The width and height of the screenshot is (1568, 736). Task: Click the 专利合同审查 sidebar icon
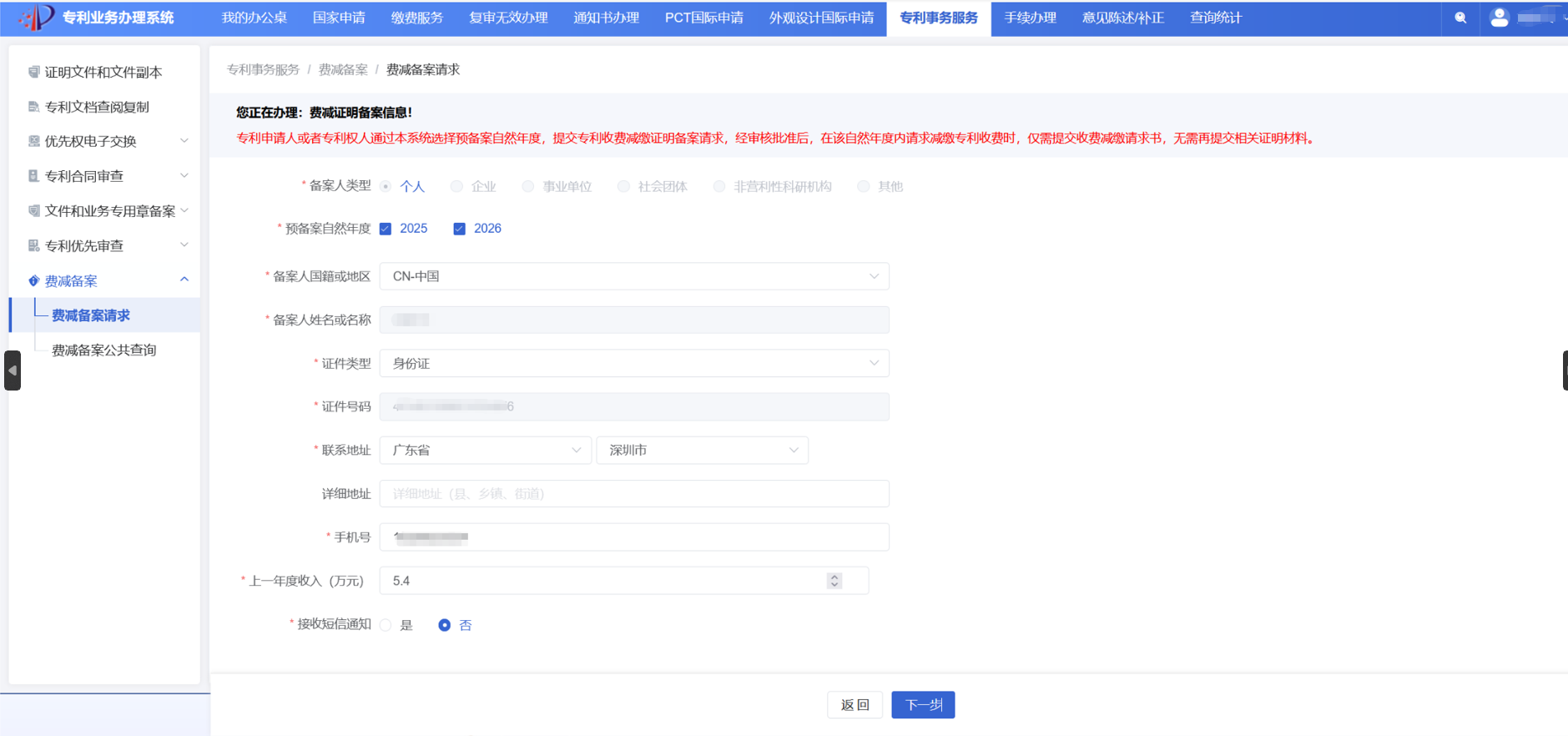[x=33, y=176]
